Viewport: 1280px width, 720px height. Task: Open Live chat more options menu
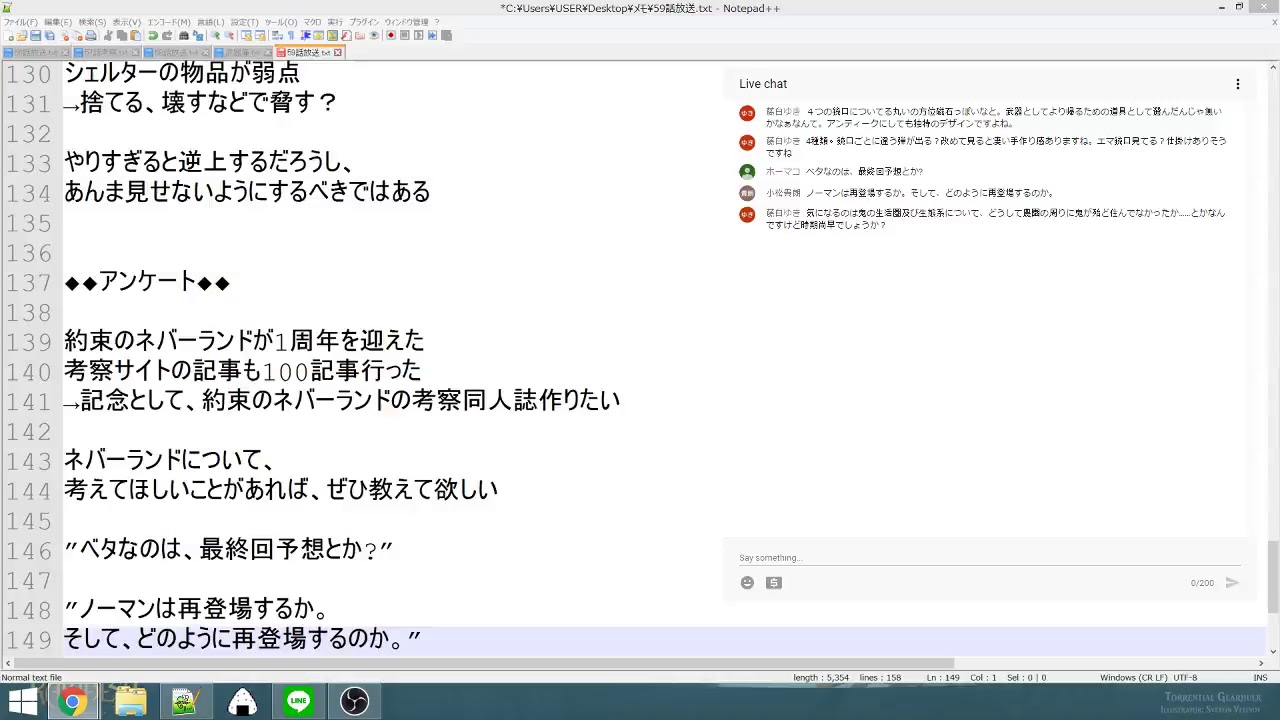click(x=1237, y=84)
